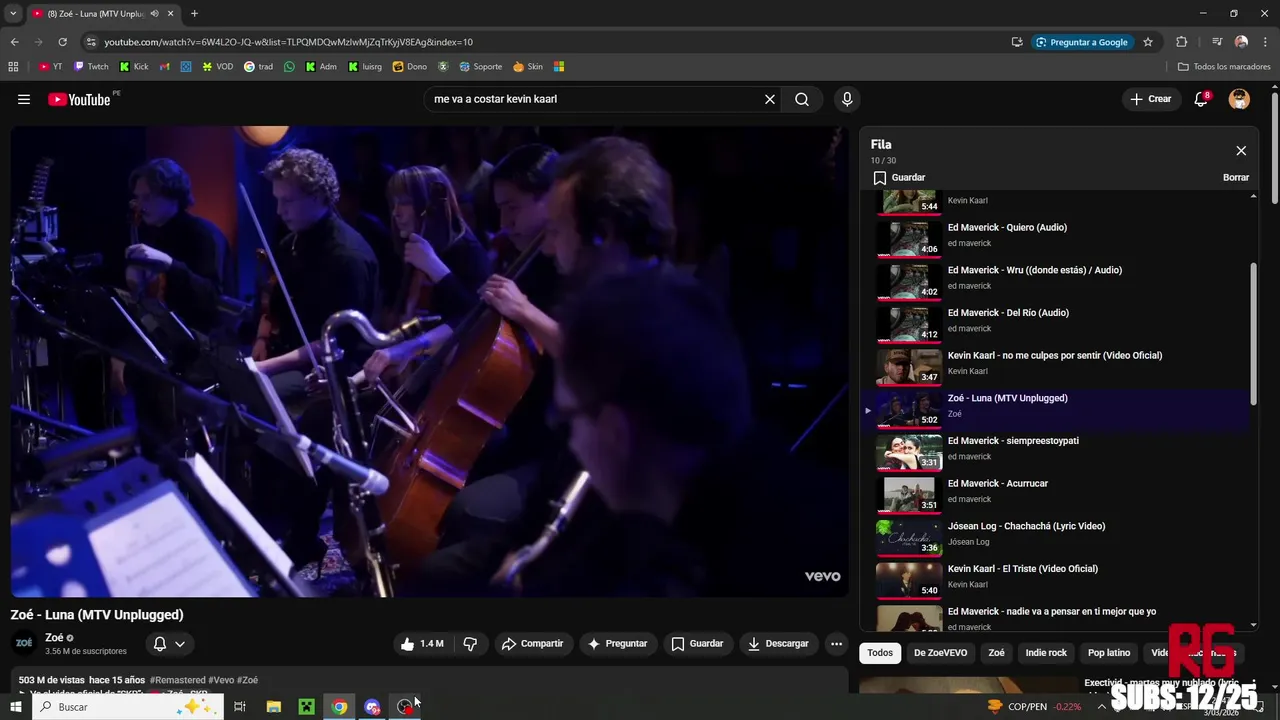1280x720 pixels.
Task: Click the Guardar button below video
Action: coord(697,644)
